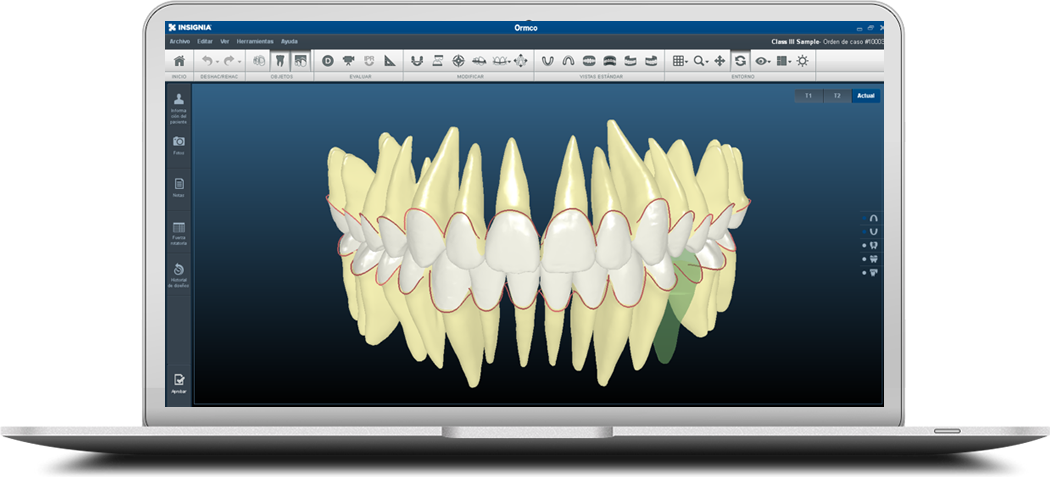The height and width of the screenshot is (477, 1050).
Task: Click the brightness sun icon
Action: click(x=802, y=61)
